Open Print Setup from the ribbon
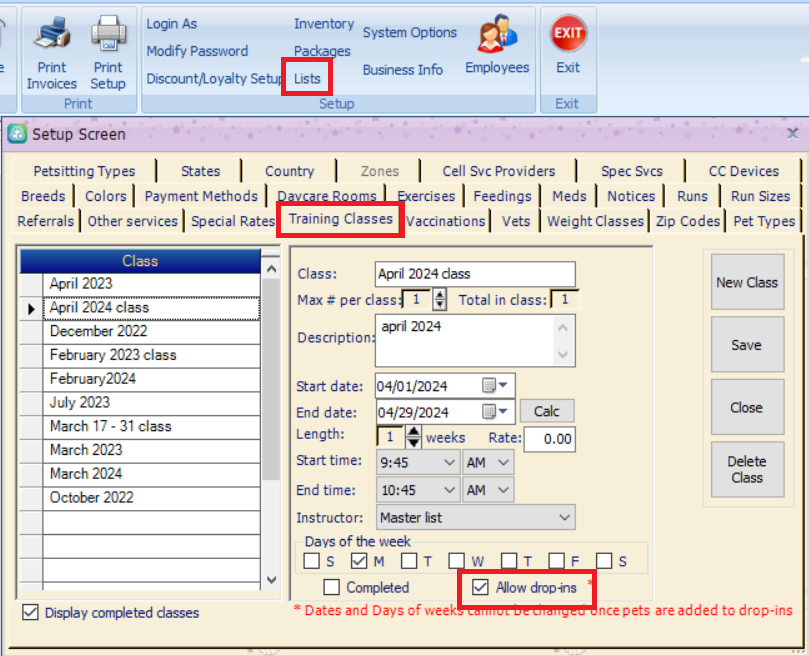This screenshot has height=656, width=809. click(108, 53)
